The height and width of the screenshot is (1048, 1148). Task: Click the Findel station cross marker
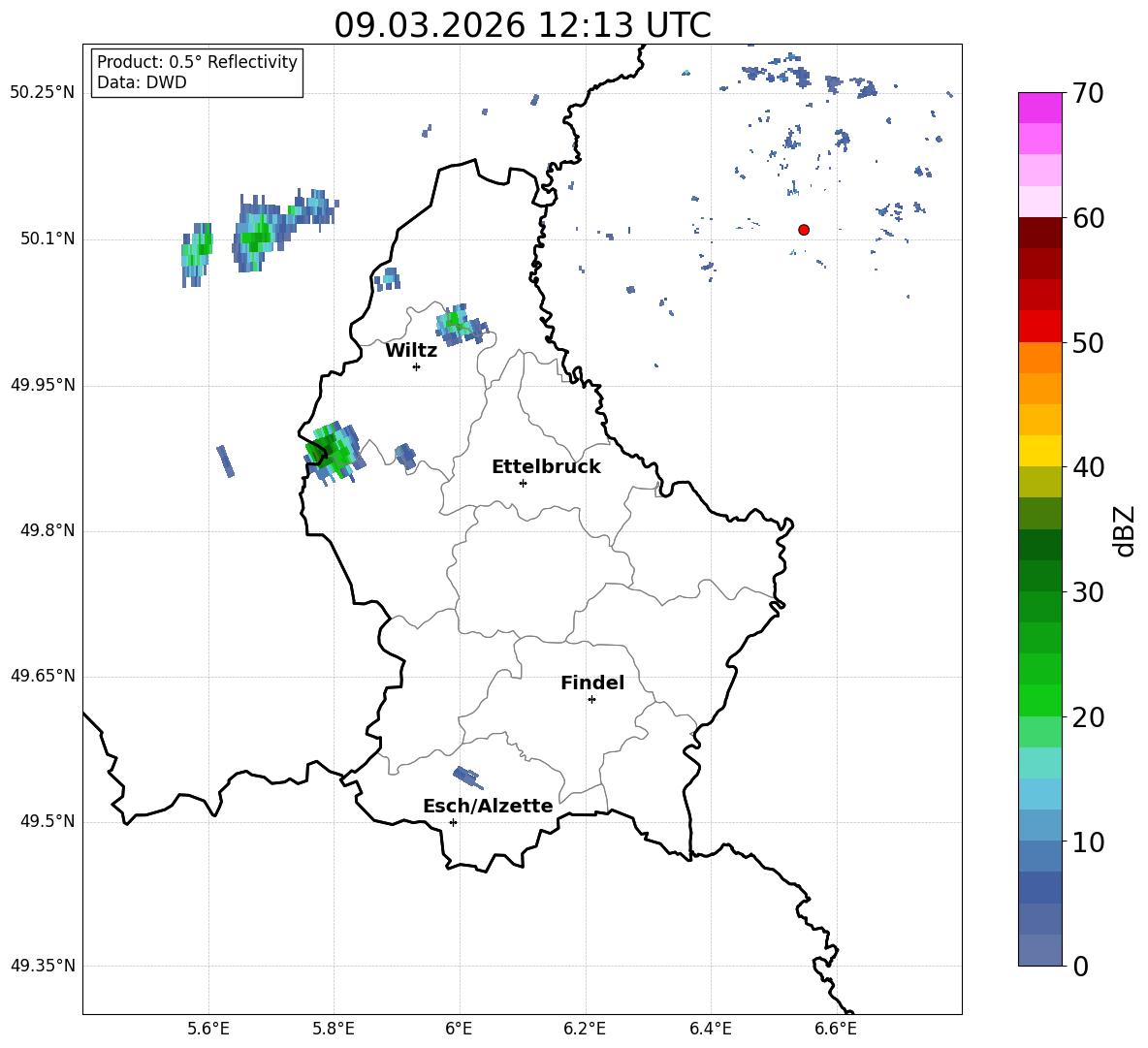[x=591, y=700]
